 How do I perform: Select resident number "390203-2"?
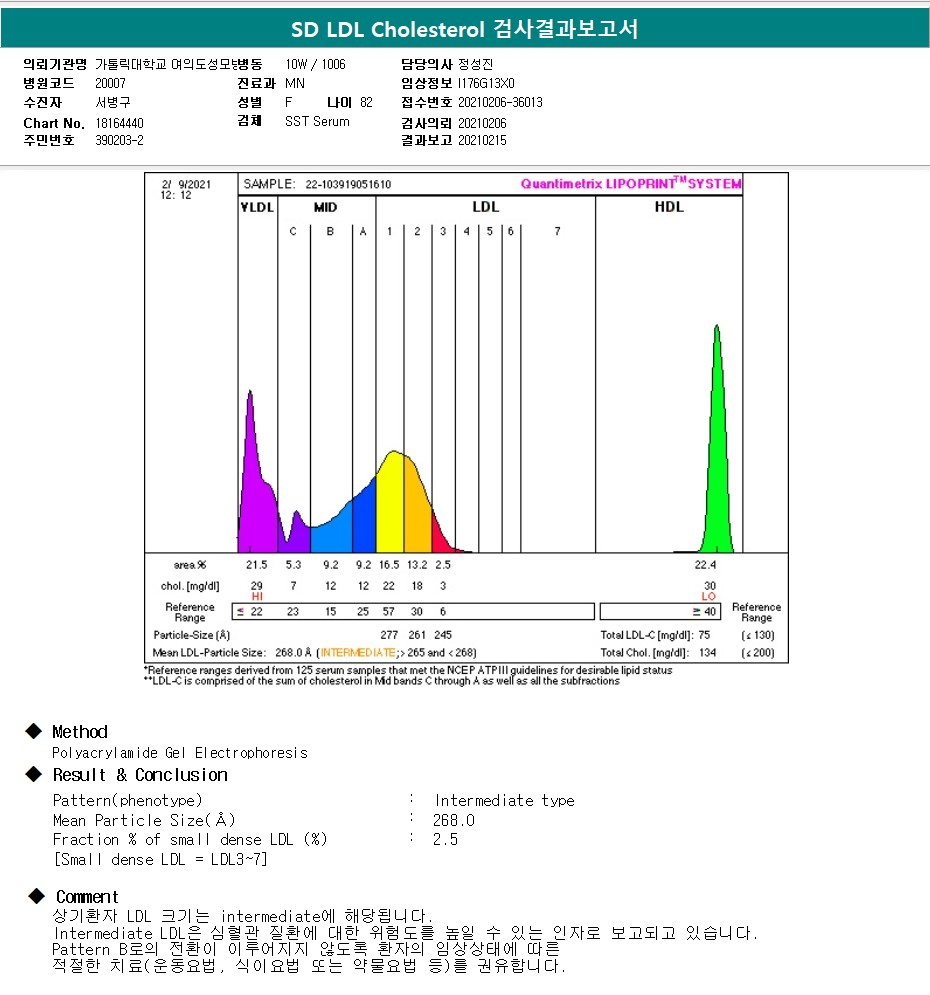(x=119, y=140)
